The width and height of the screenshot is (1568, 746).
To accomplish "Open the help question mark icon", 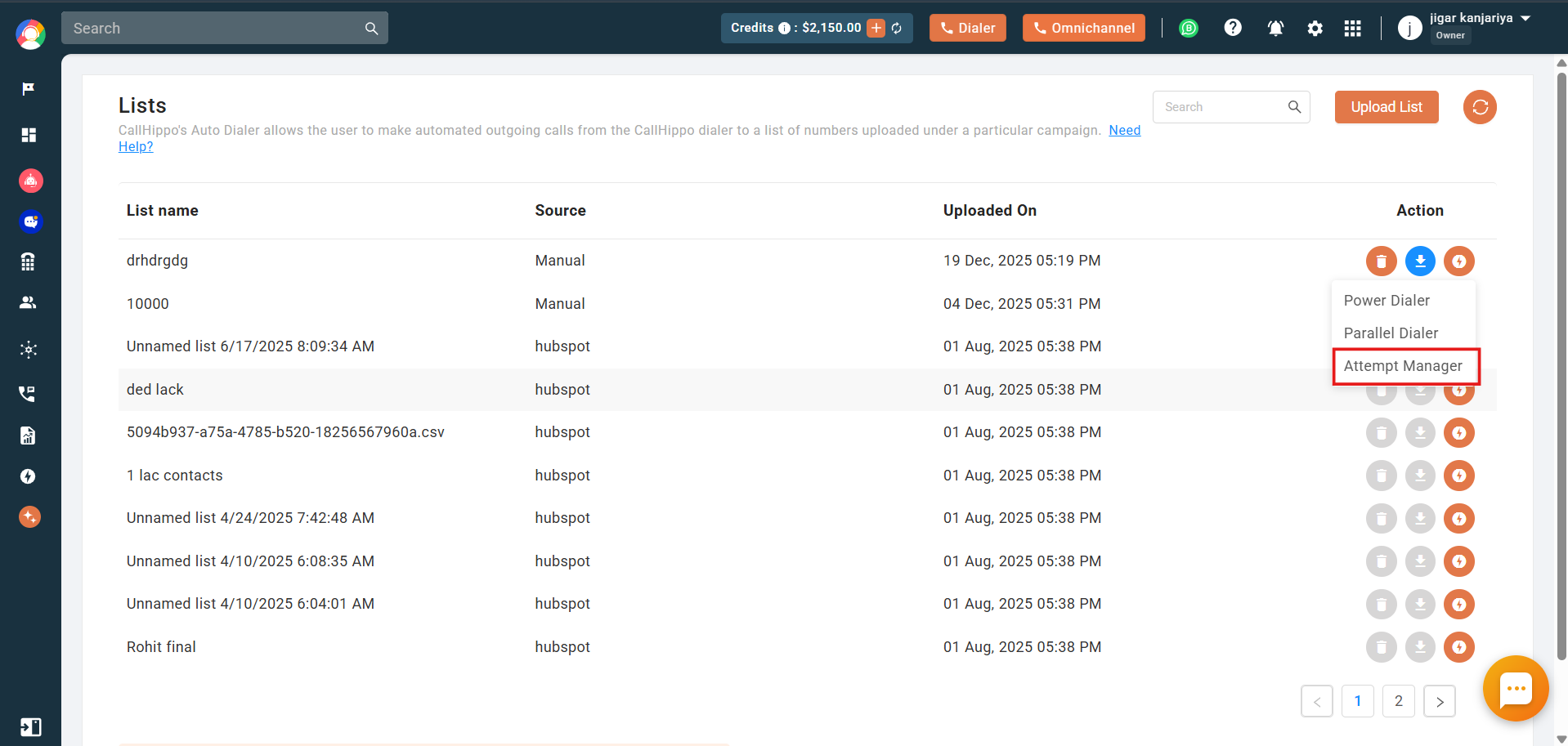I will point(1232,28).
